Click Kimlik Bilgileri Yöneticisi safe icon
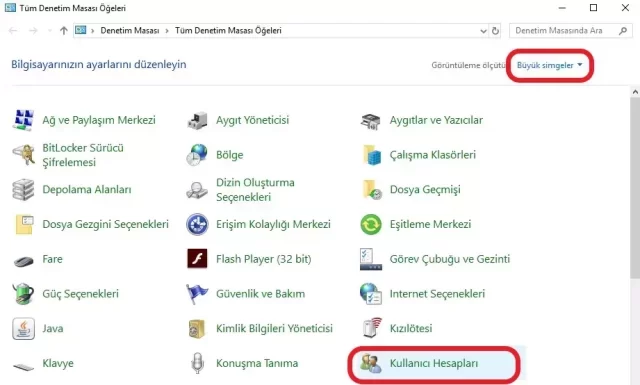Viewport: 640px width, 385px height. (197, 329)
